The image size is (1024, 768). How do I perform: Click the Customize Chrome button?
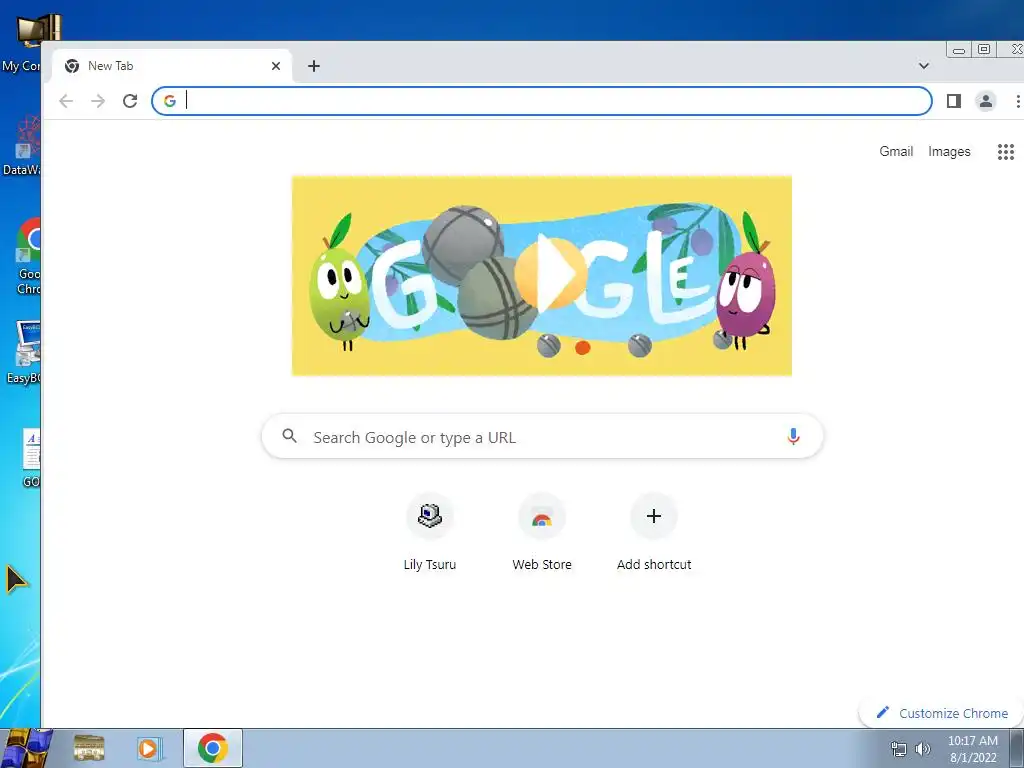(x=942, y=713)
